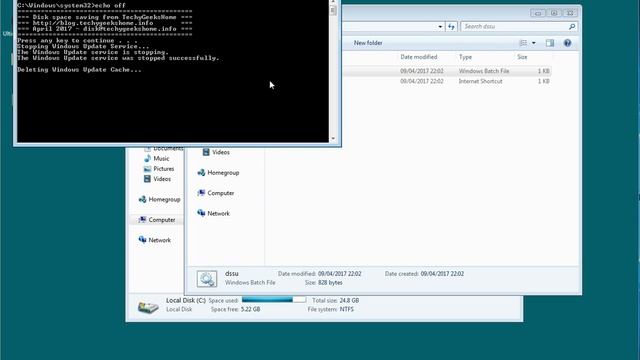Click the address bar refresh icon

(451, 27)
